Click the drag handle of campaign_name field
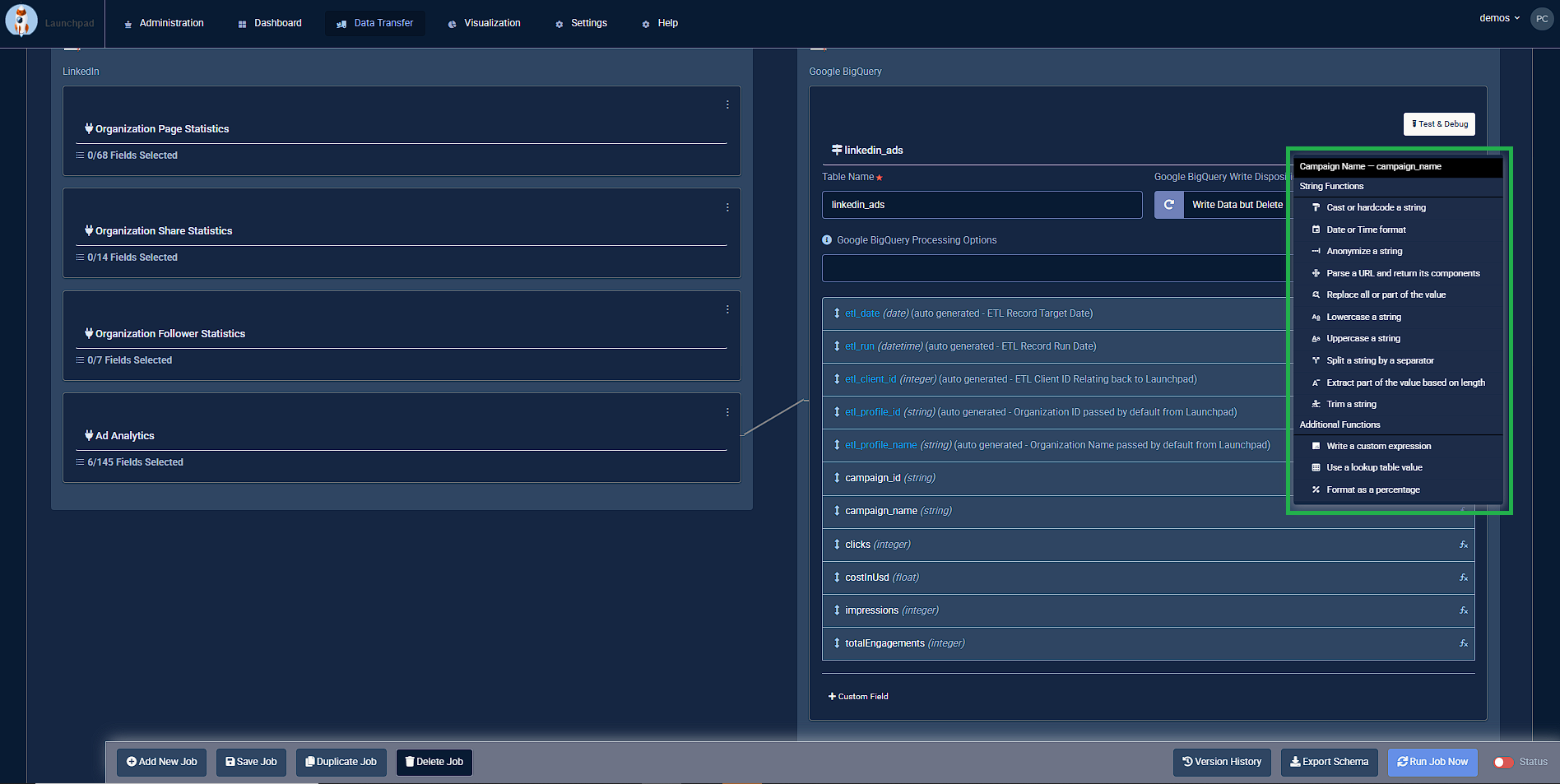 point(837,511)
